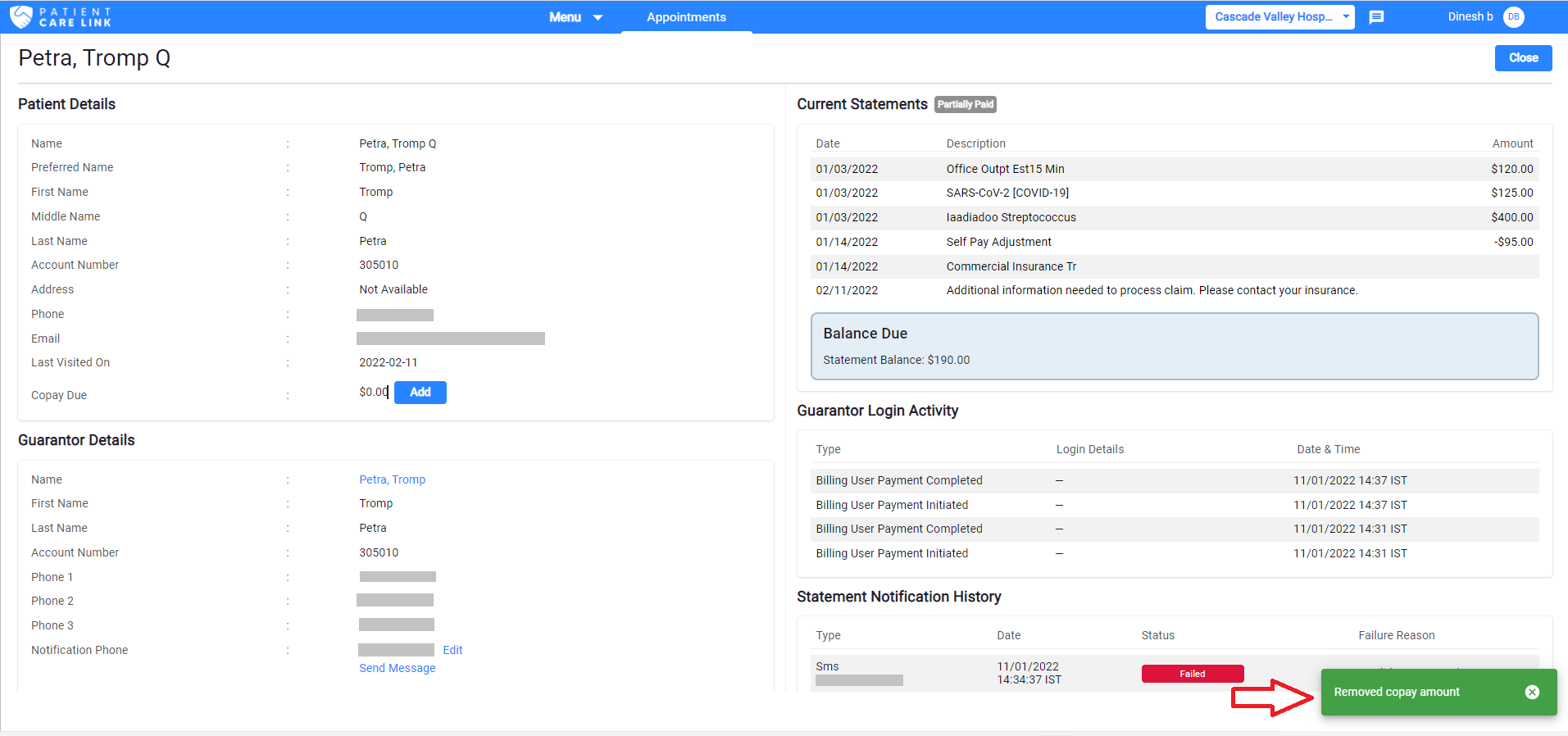Click the Login Details column header
1568x736 pixels.
point(1089,449)
